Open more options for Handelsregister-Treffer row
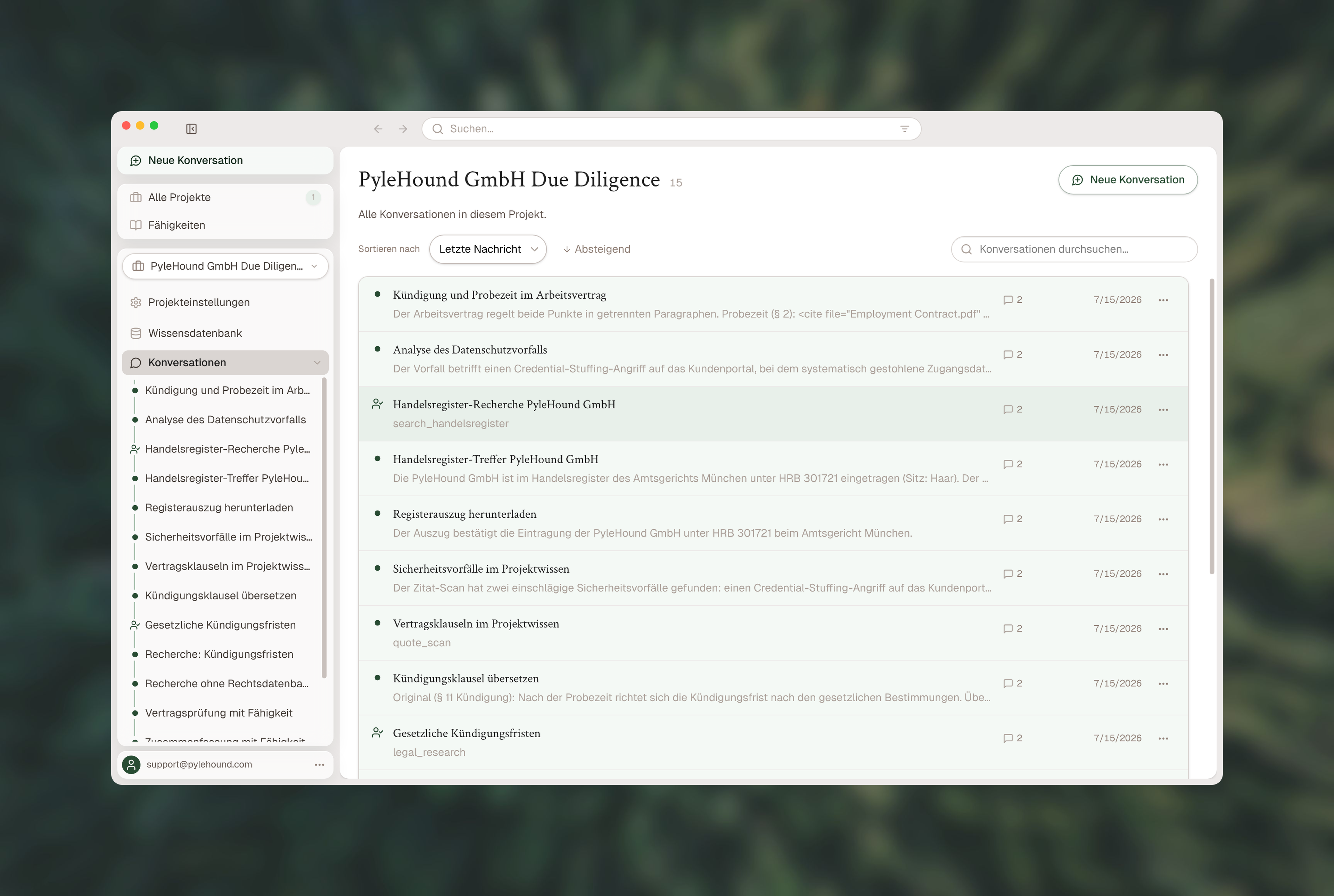Viewport: 1334px width, 896px height. click(x=1163, y=465)
